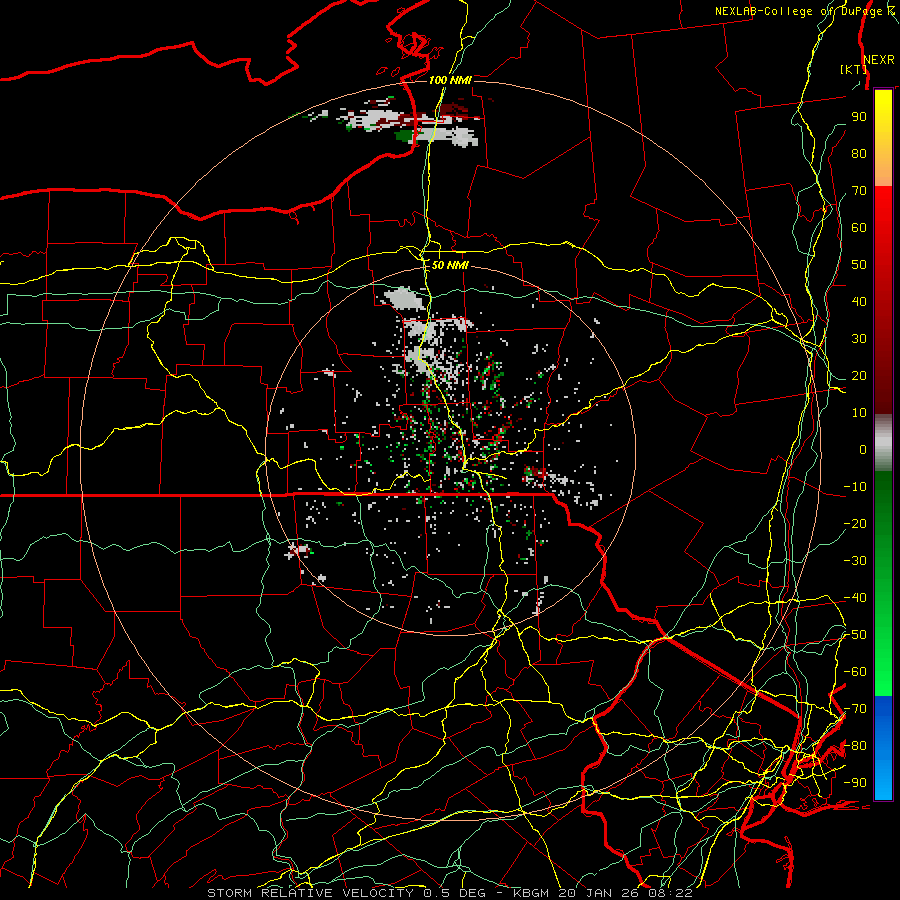Click the 0 value on velocity scale

(863, 449)
